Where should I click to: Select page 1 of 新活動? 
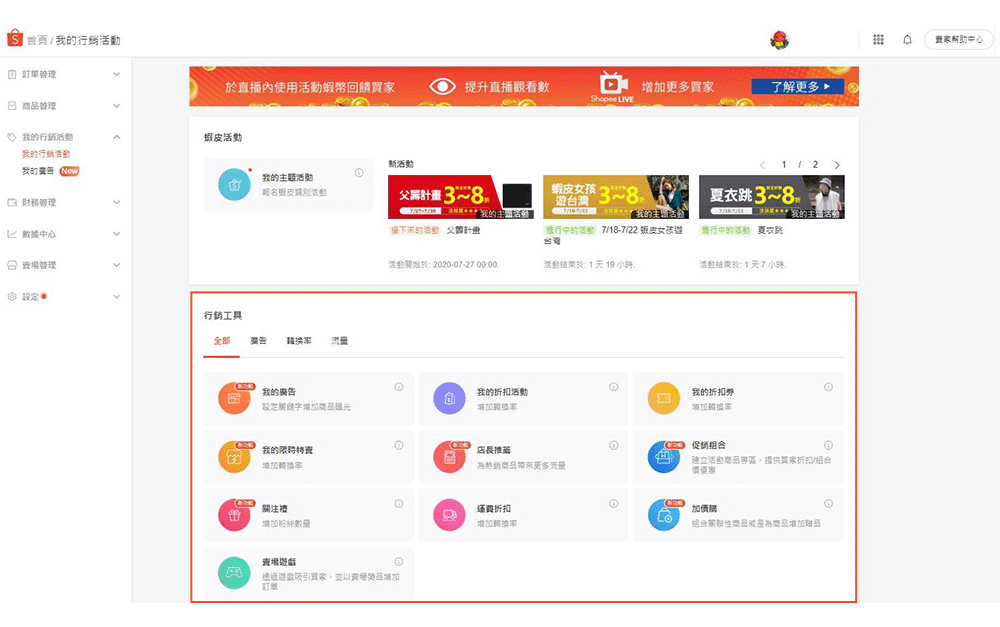click(784, 165)
